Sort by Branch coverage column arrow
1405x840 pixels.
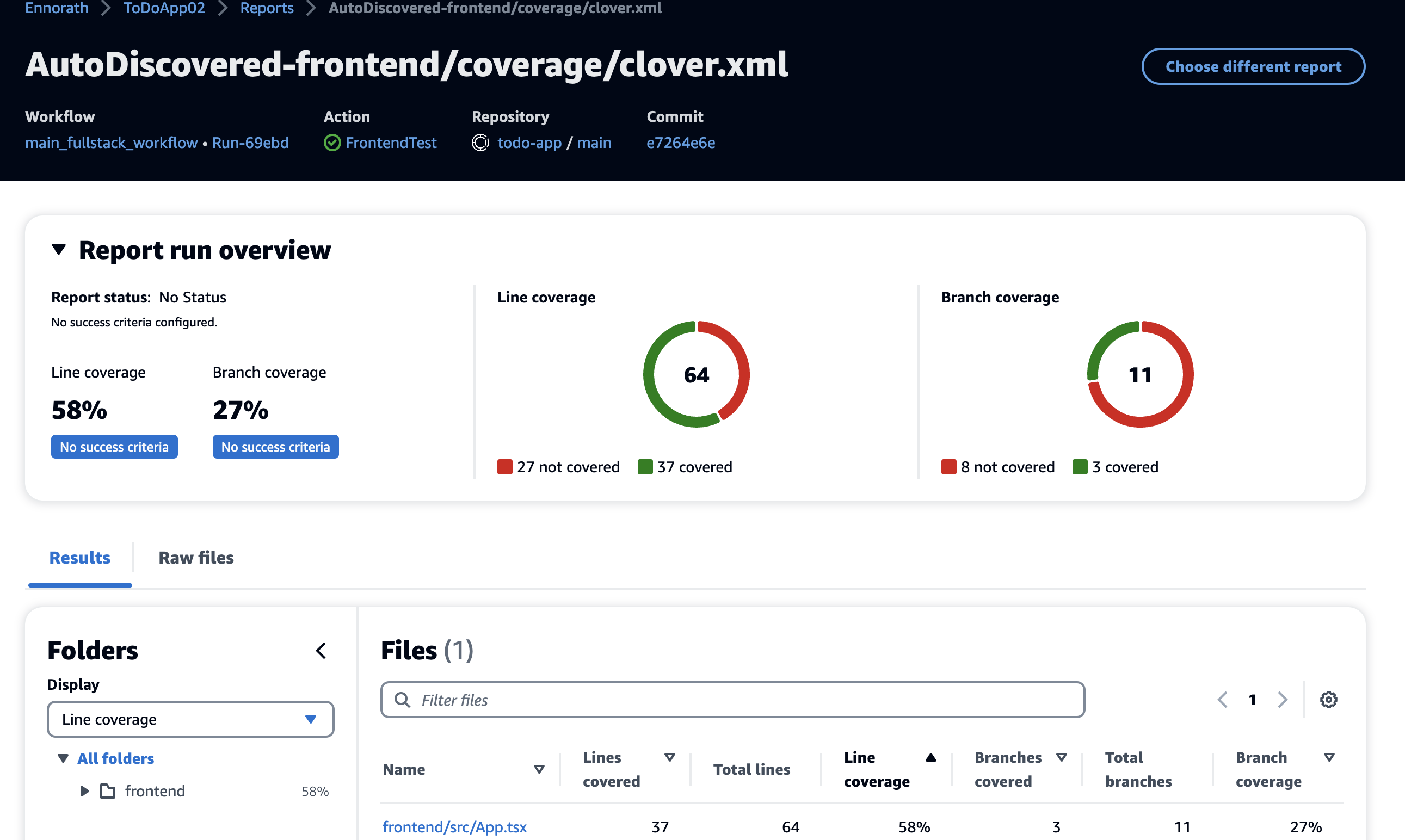(1329, 757)
